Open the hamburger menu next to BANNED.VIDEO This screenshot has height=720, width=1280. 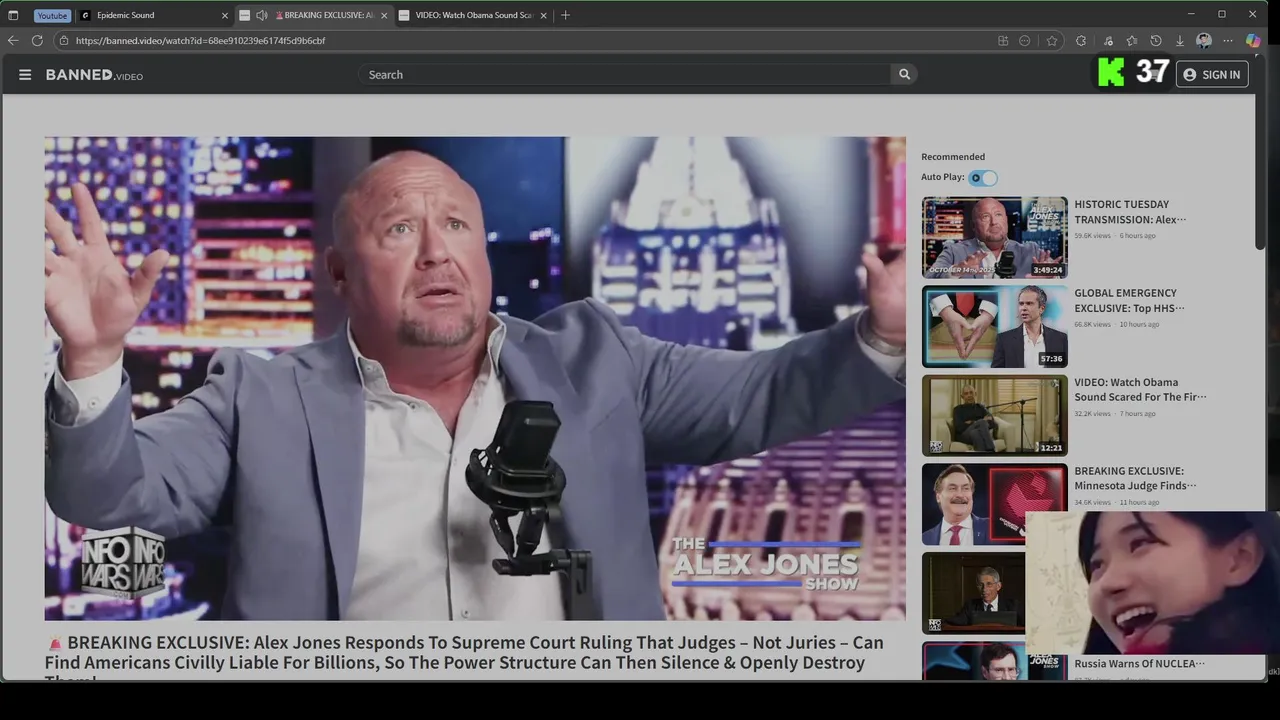click(x=25, y=75)
